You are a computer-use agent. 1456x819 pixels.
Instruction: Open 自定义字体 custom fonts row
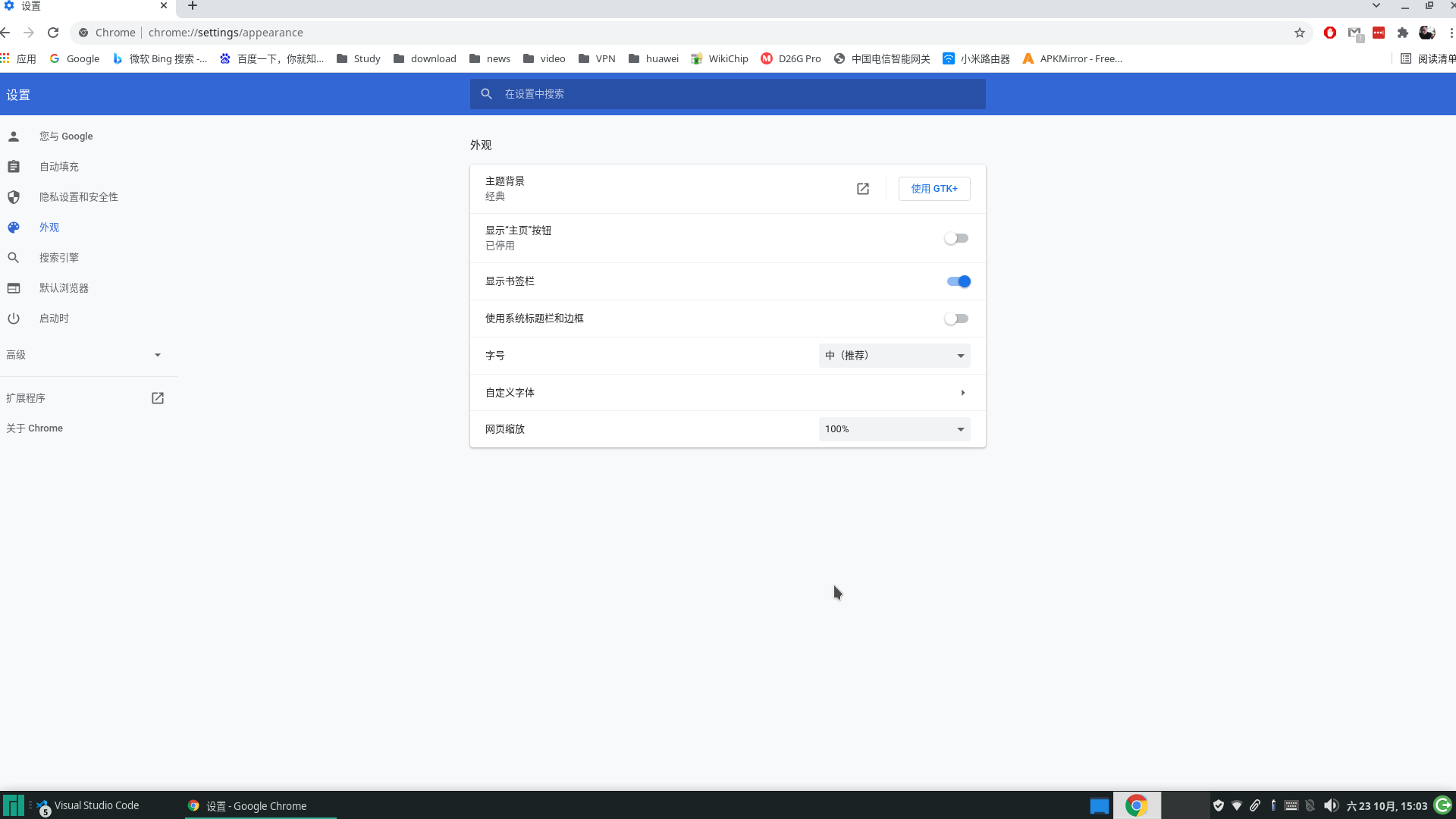726,393
